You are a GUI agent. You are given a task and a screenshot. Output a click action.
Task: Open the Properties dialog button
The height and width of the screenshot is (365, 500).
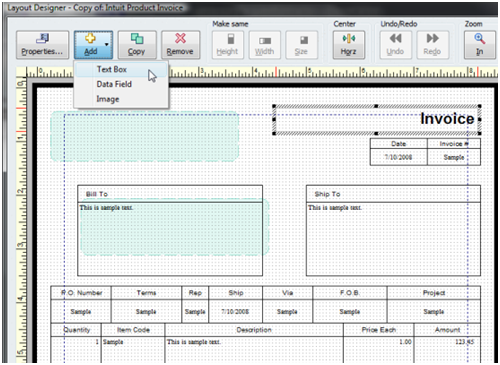coord(42,45)
